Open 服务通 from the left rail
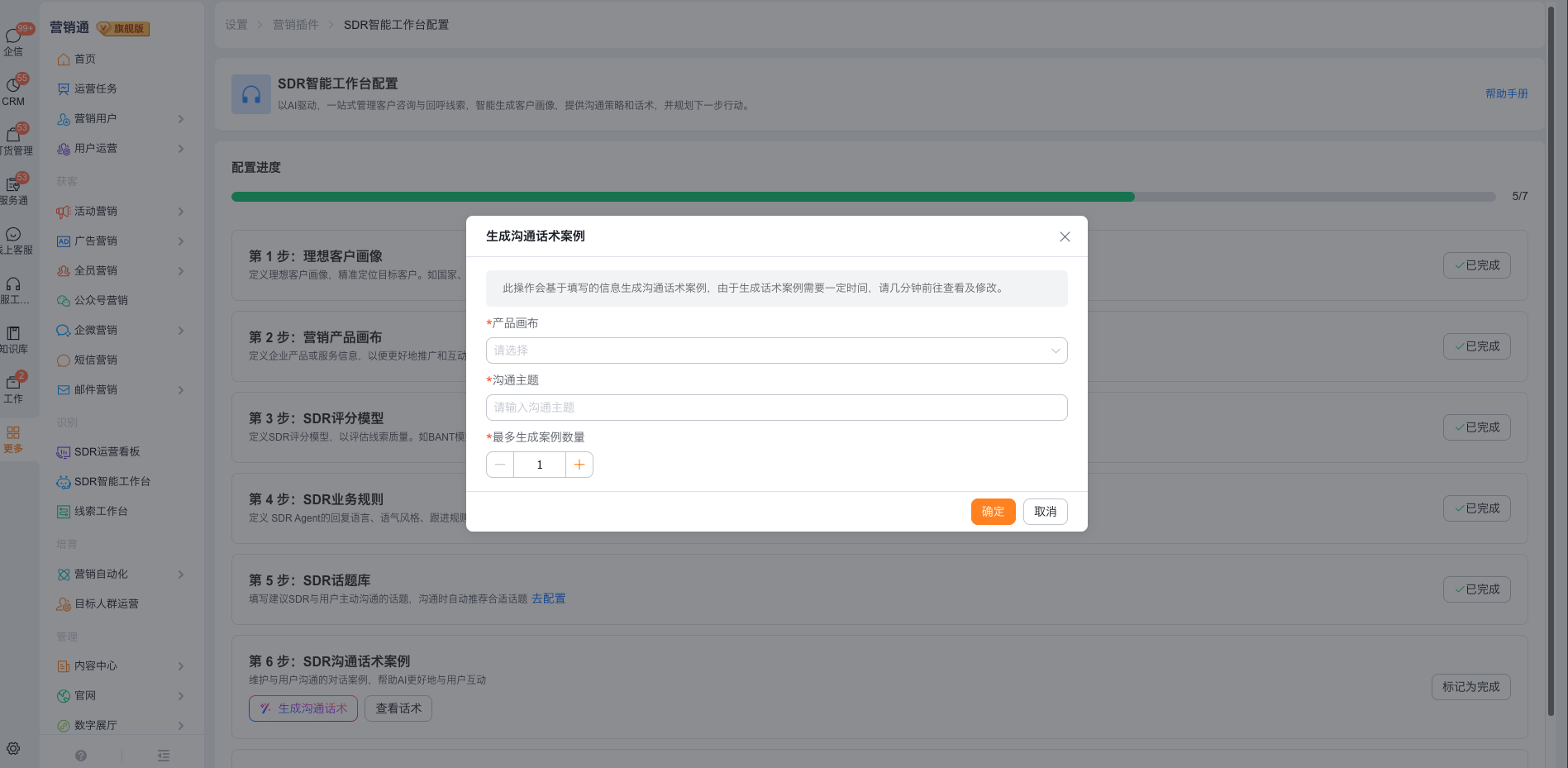Image resolution: width=1568 pixels, height=768 pixels. (x=13, y=190)
